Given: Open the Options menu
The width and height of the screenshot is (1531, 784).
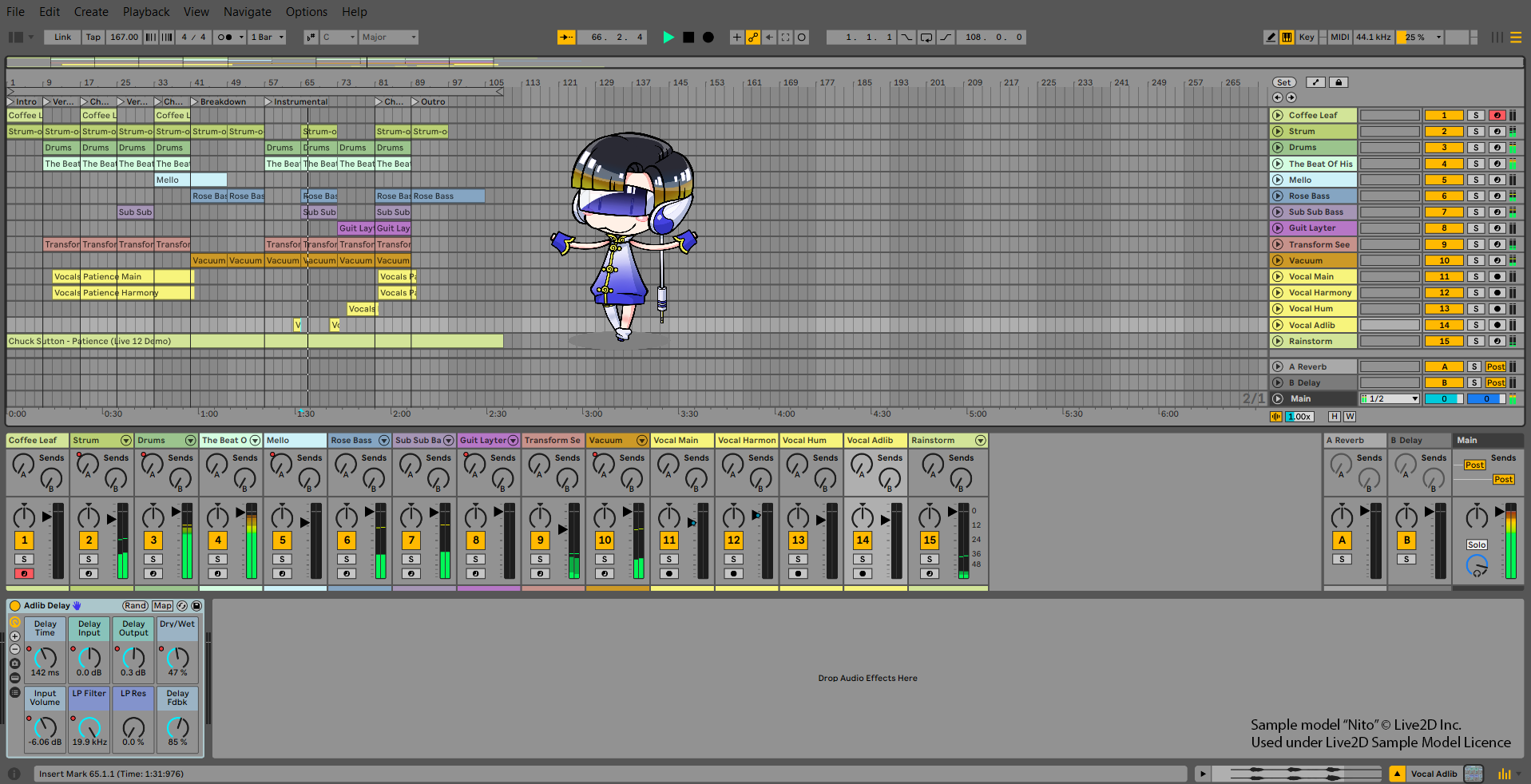Looking at the screenshot, I should point(307,12).
